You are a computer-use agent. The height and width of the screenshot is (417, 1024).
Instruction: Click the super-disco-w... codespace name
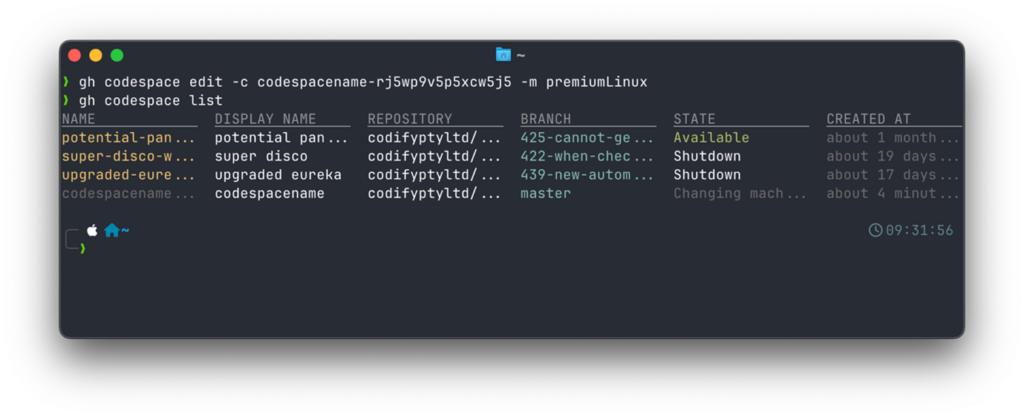pyautogui.click(x=129, y=157)
